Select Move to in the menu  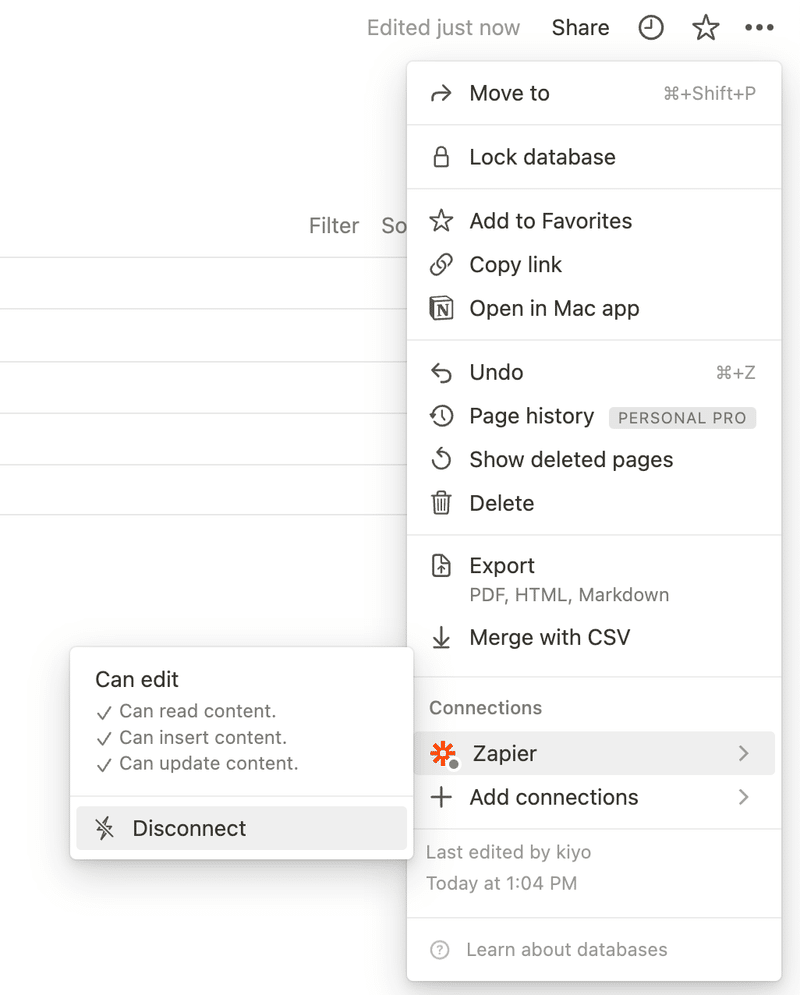(x=594, y=93)
